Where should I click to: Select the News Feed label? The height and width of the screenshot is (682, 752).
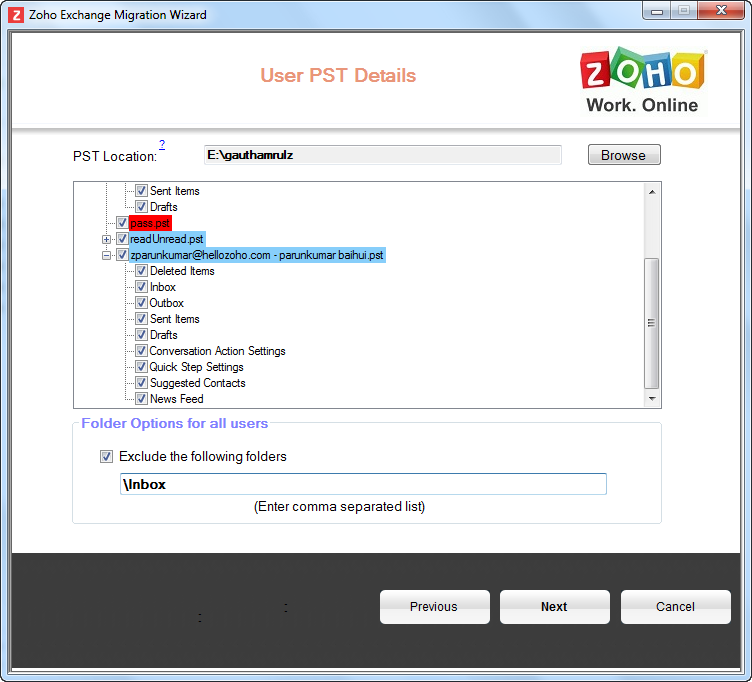[176, 399]
